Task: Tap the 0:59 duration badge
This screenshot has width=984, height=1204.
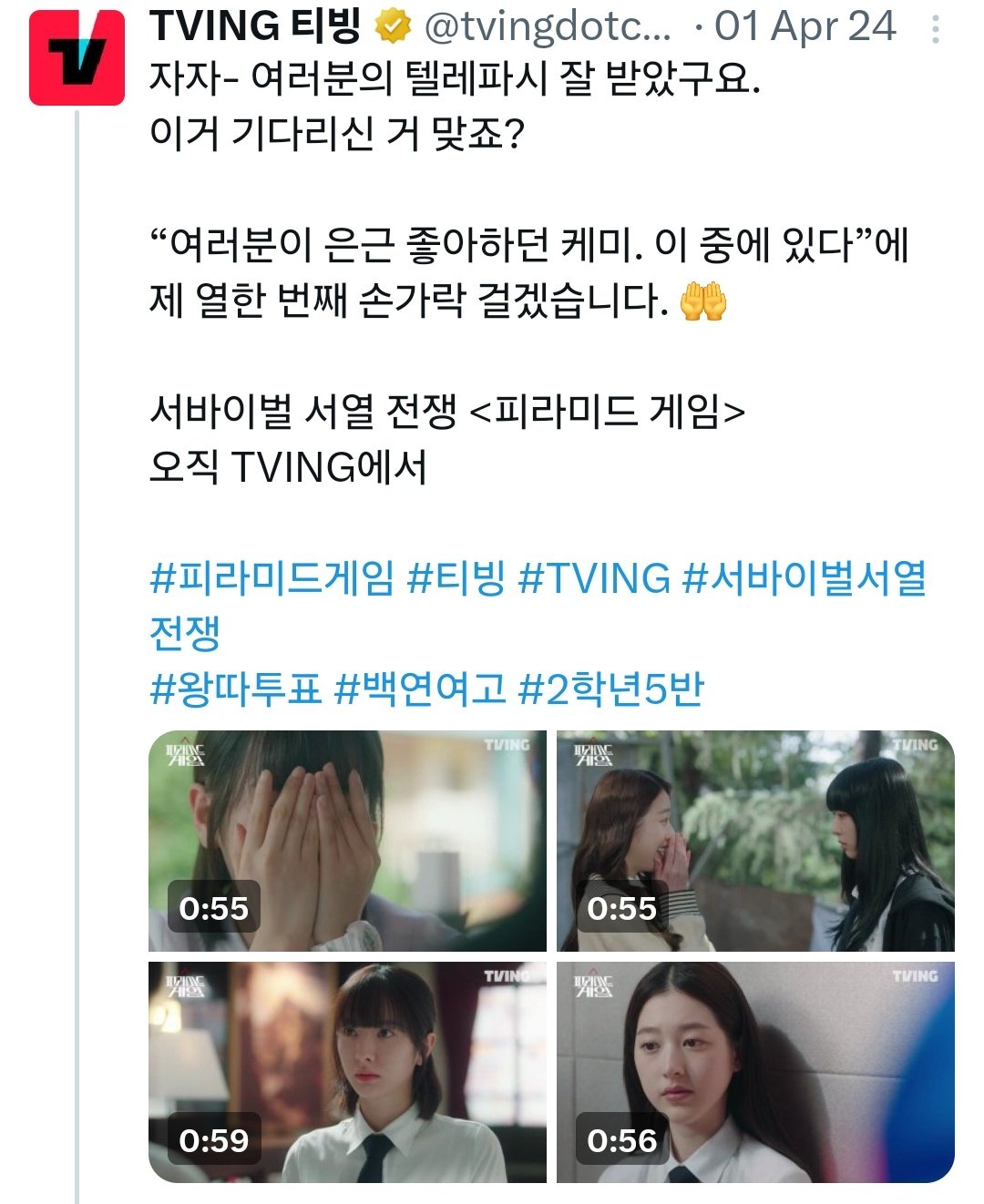Action: point(214,1138)
